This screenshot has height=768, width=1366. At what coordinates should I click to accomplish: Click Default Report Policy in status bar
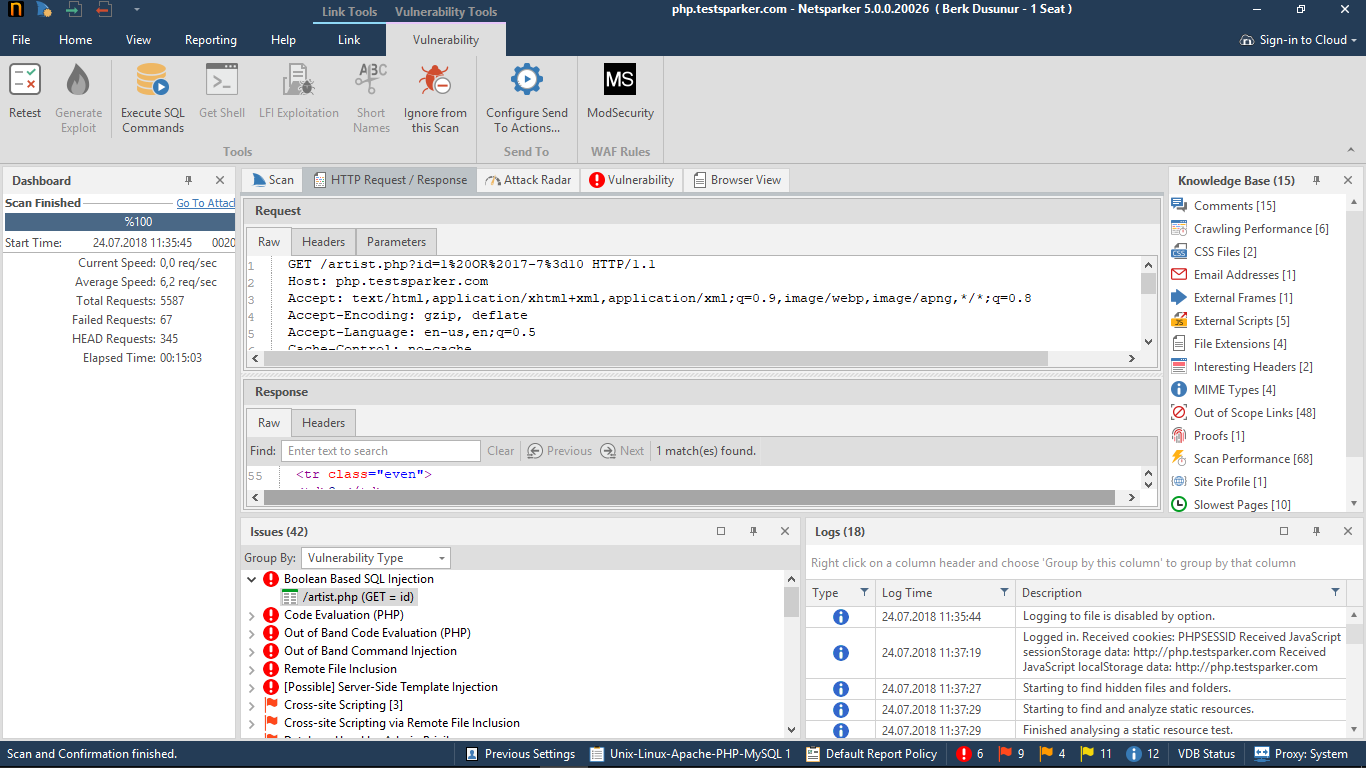(x=871, y=754)
